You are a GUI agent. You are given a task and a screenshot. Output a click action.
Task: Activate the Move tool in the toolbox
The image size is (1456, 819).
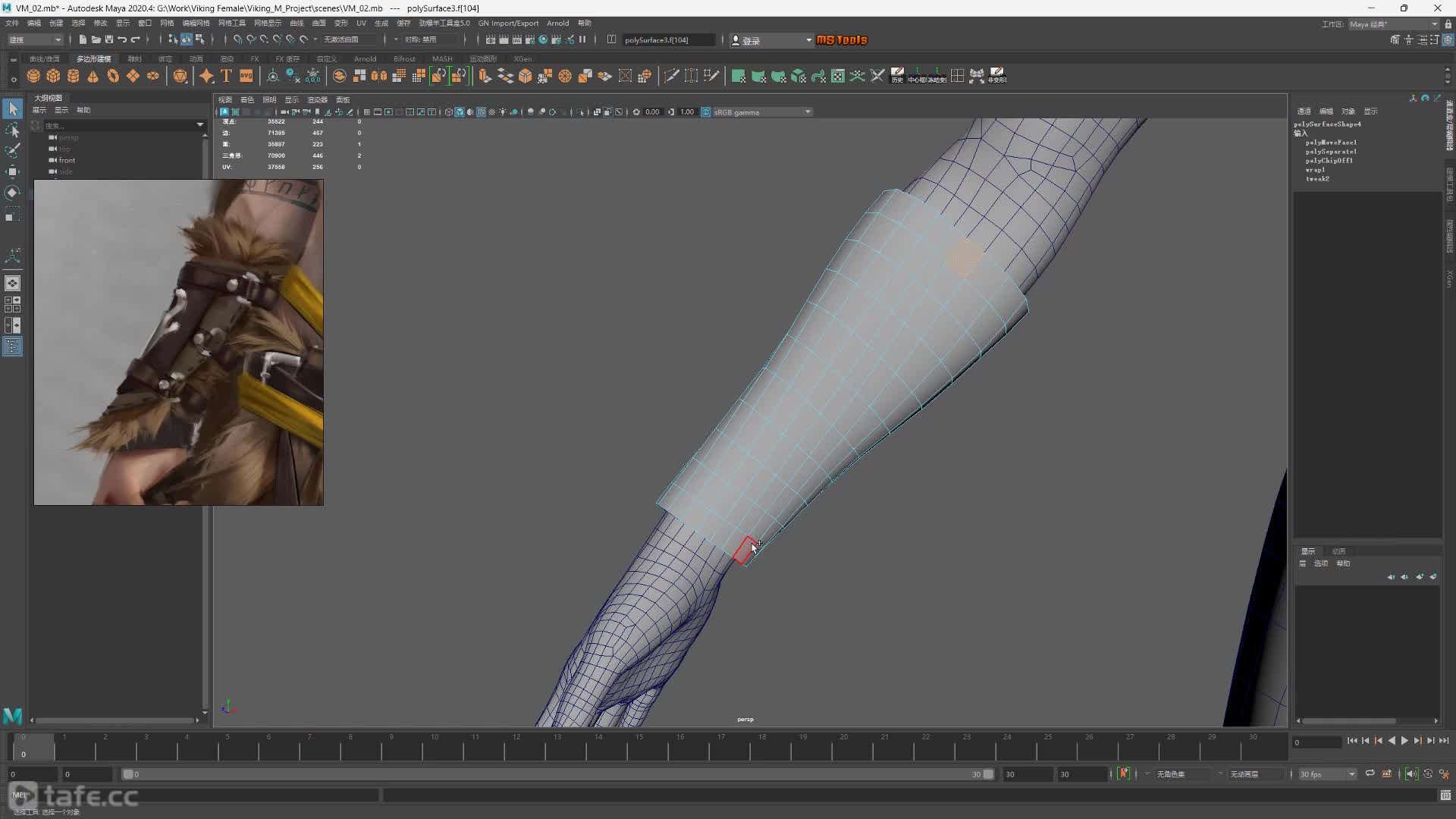pos(12,172)
